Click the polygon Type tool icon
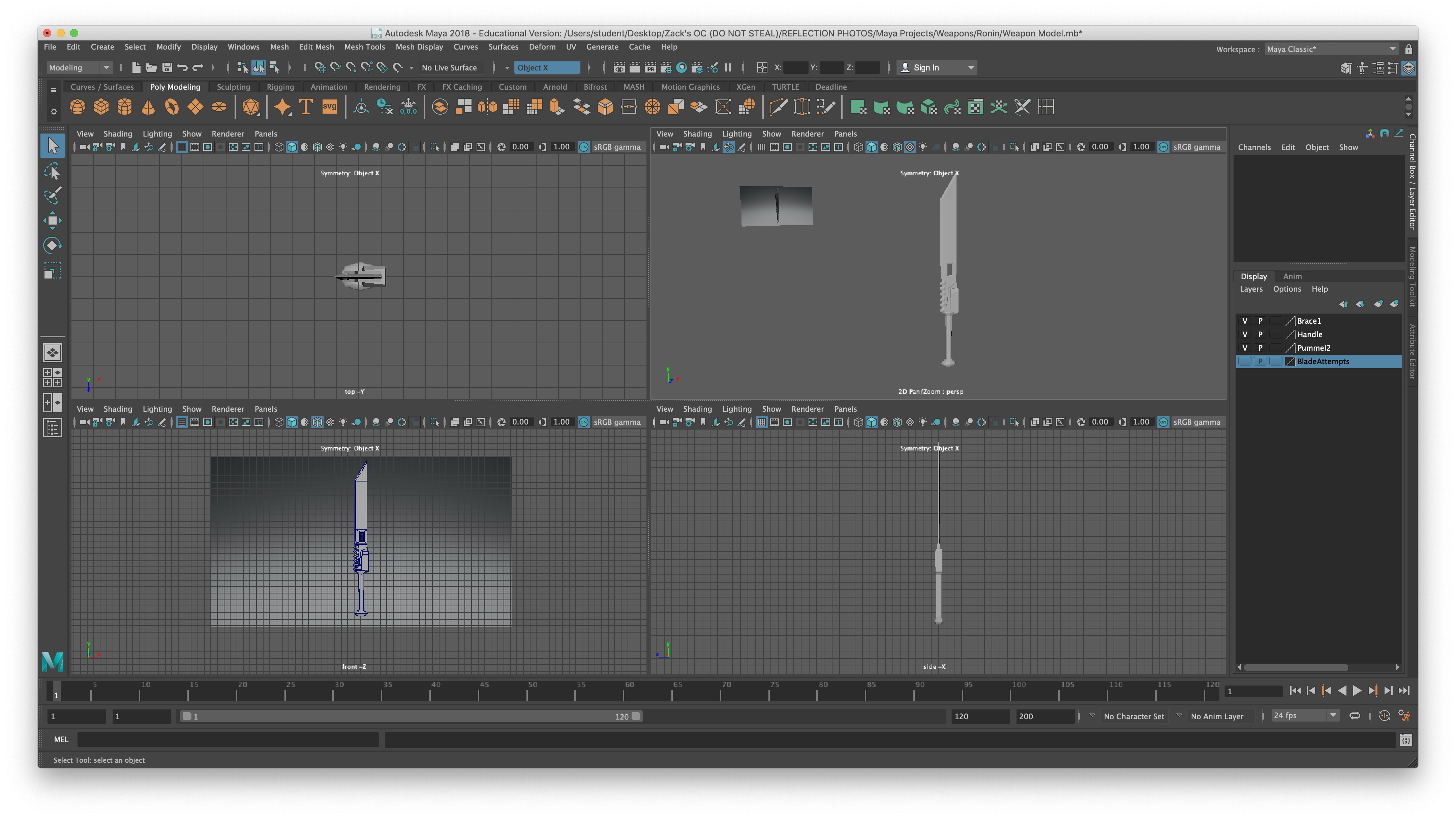The image size is (1456, 818). point(306,107)
